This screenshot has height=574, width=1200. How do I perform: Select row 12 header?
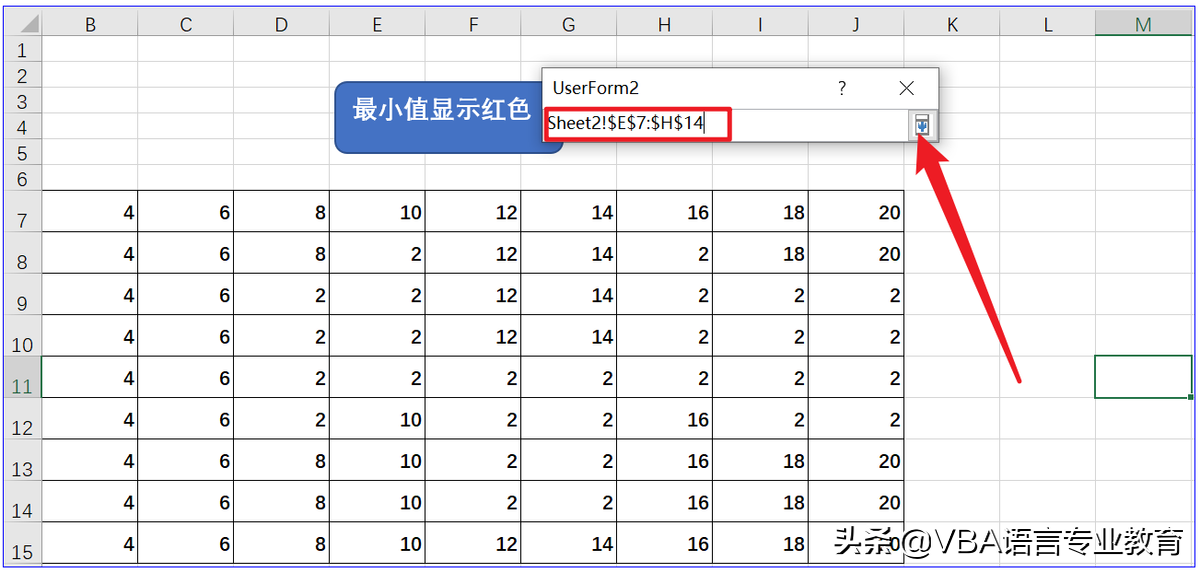point(22,419)
